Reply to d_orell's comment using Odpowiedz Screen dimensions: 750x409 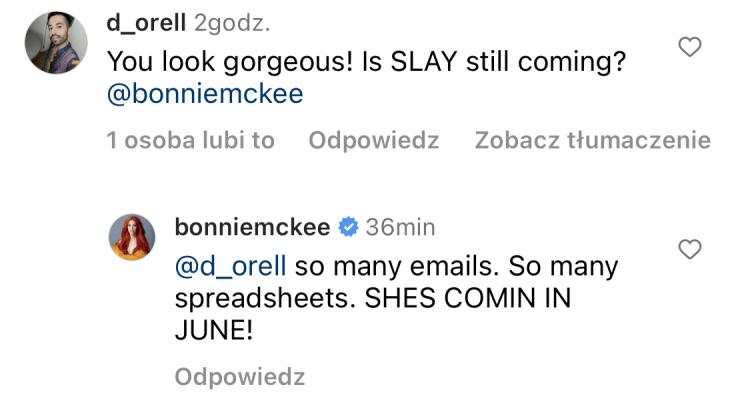pos(373,141)
